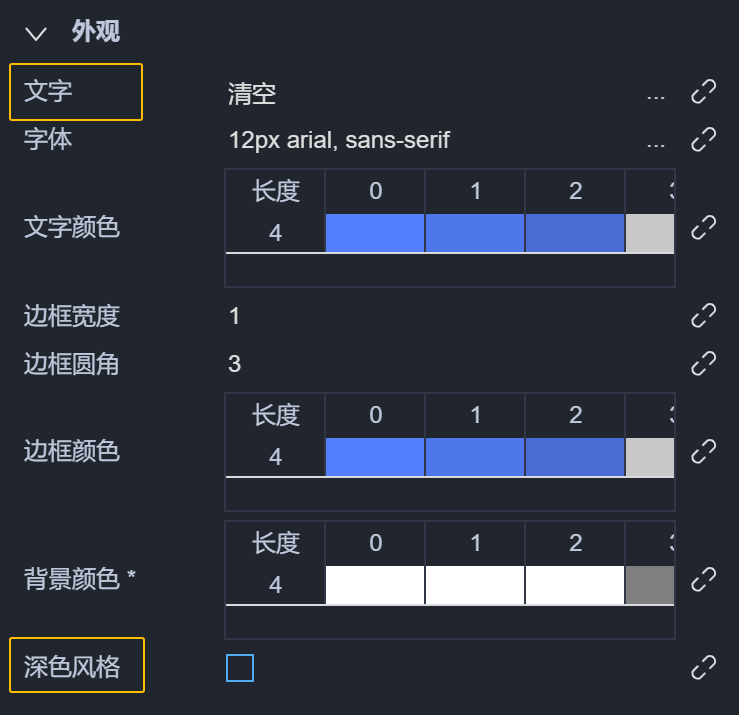Click the 边框圆角 value field showing 3
This screenshot has height=715, width=739.
tap(235, 363)
